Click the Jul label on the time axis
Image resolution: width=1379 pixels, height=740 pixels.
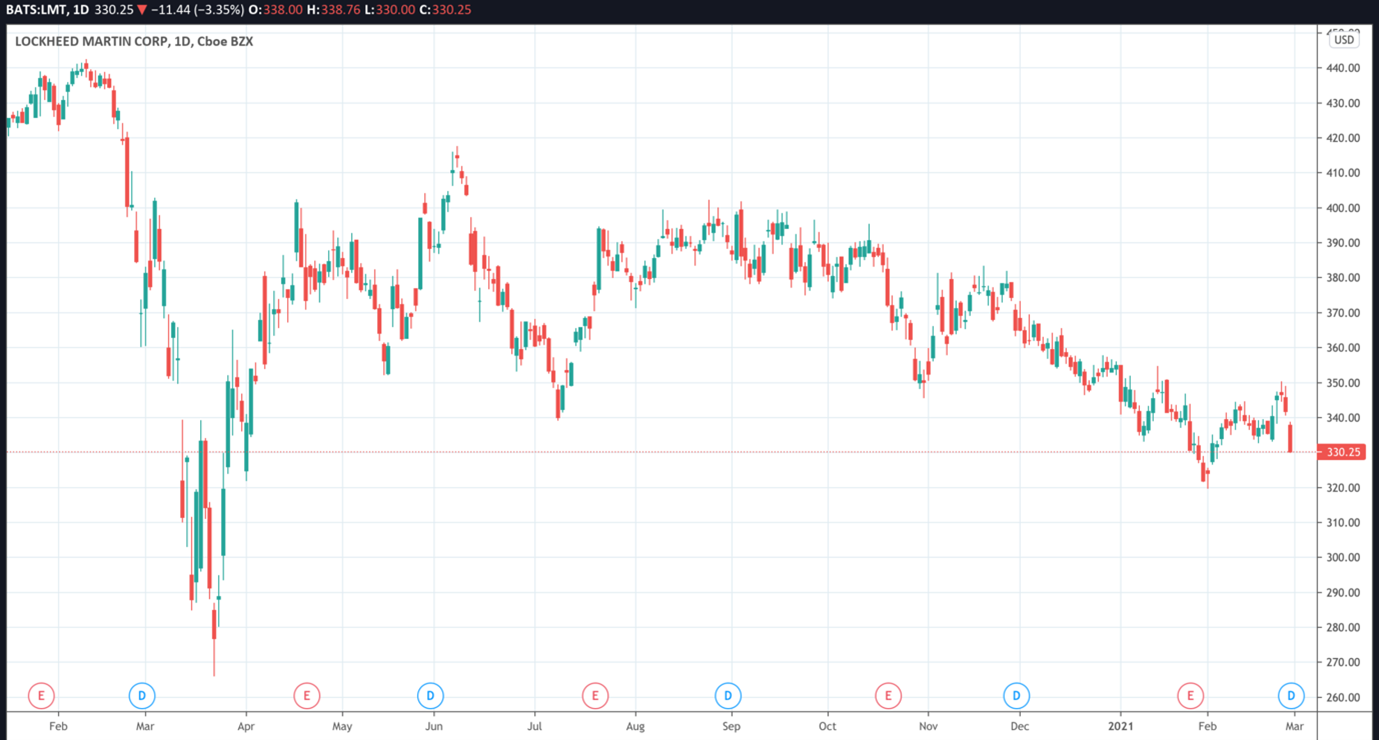click(x=535, y=726)
